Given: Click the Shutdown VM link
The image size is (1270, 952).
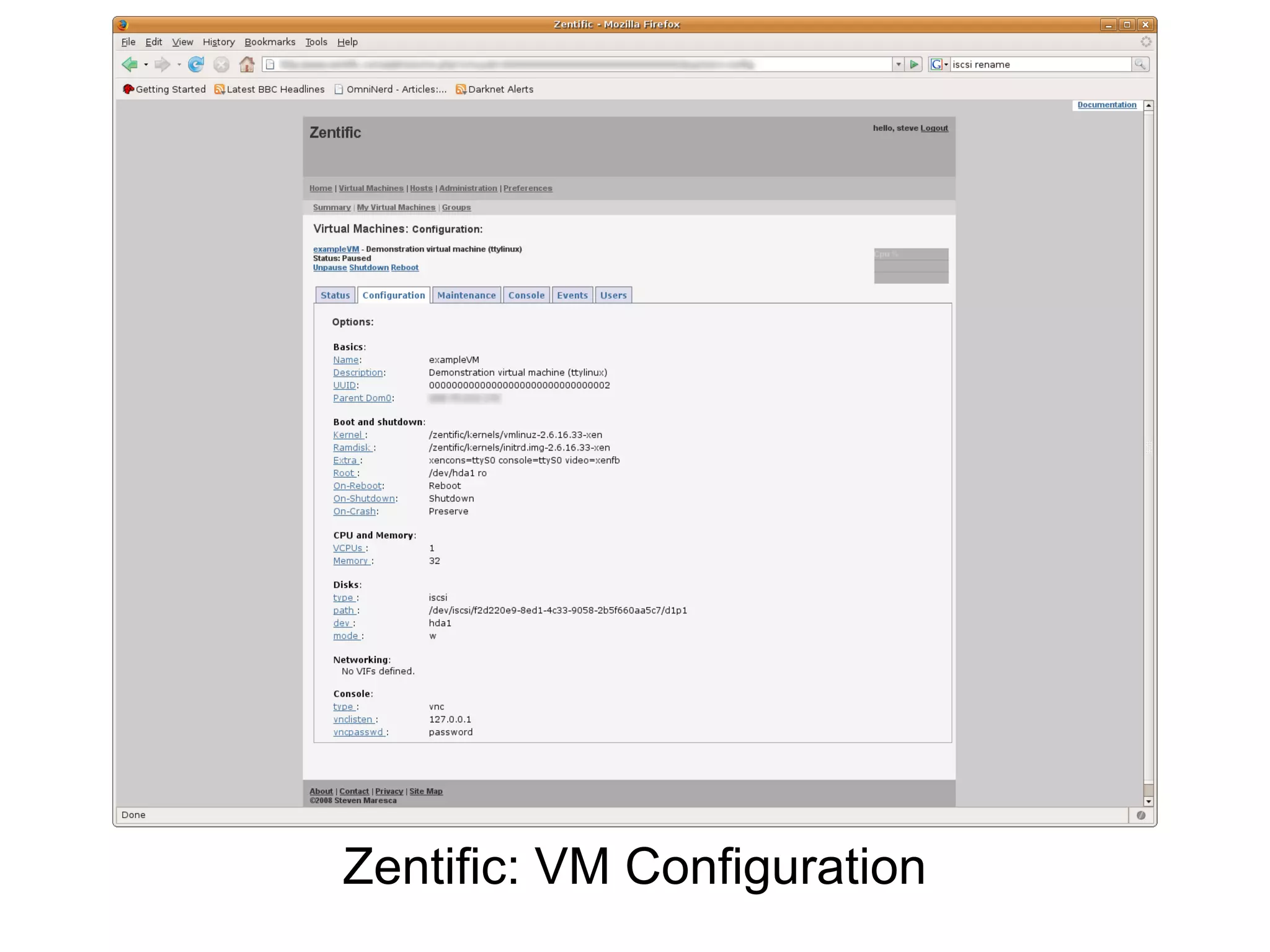Looking at the screenshot, I should point(368,268).
